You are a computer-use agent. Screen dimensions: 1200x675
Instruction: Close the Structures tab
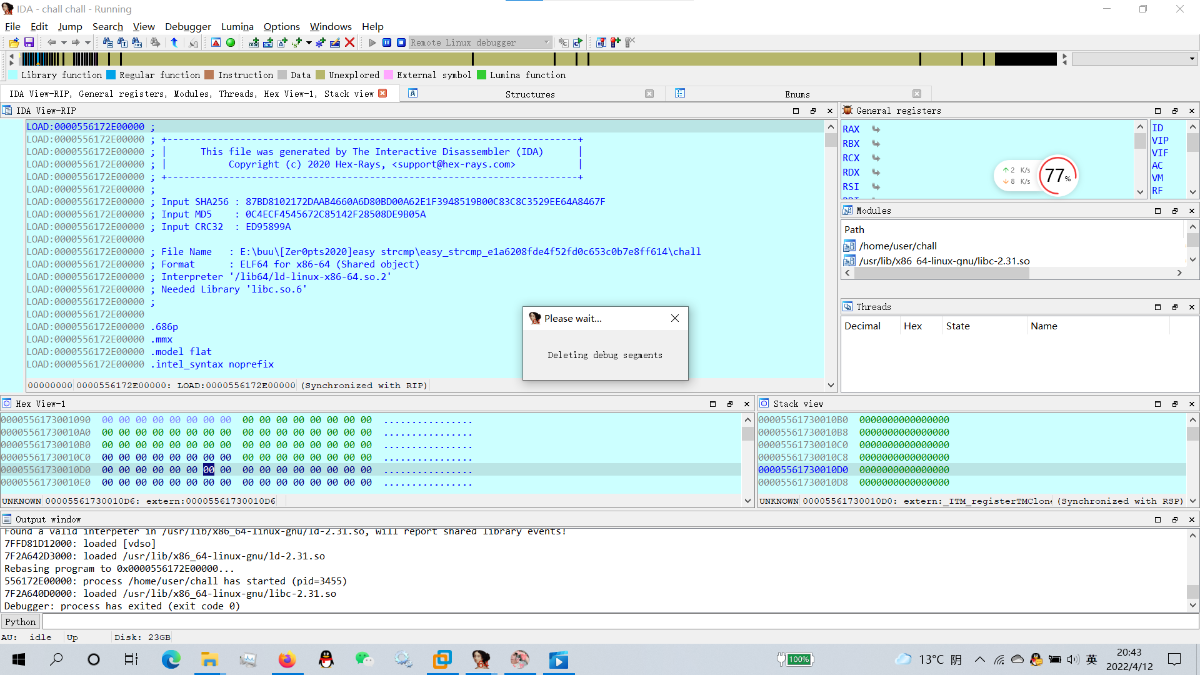649,94
